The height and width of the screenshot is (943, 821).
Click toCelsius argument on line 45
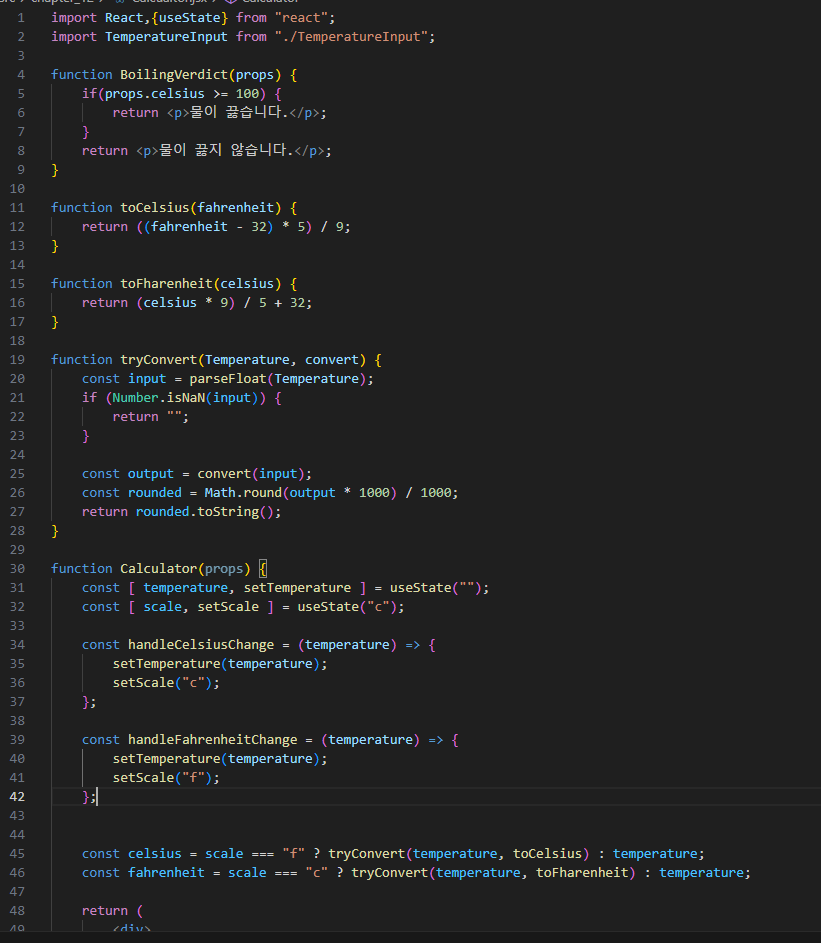[547, 854]
